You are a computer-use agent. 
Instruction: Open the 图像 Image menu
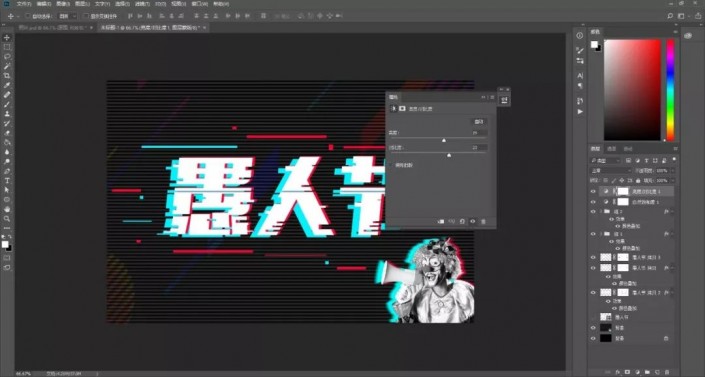click(x=62, y=4)
